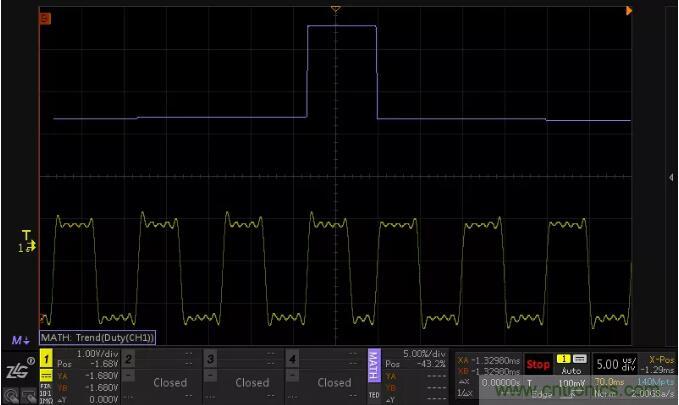Click the orange B marker at top-left
679x405 pixels.
(x=44, y=19)
